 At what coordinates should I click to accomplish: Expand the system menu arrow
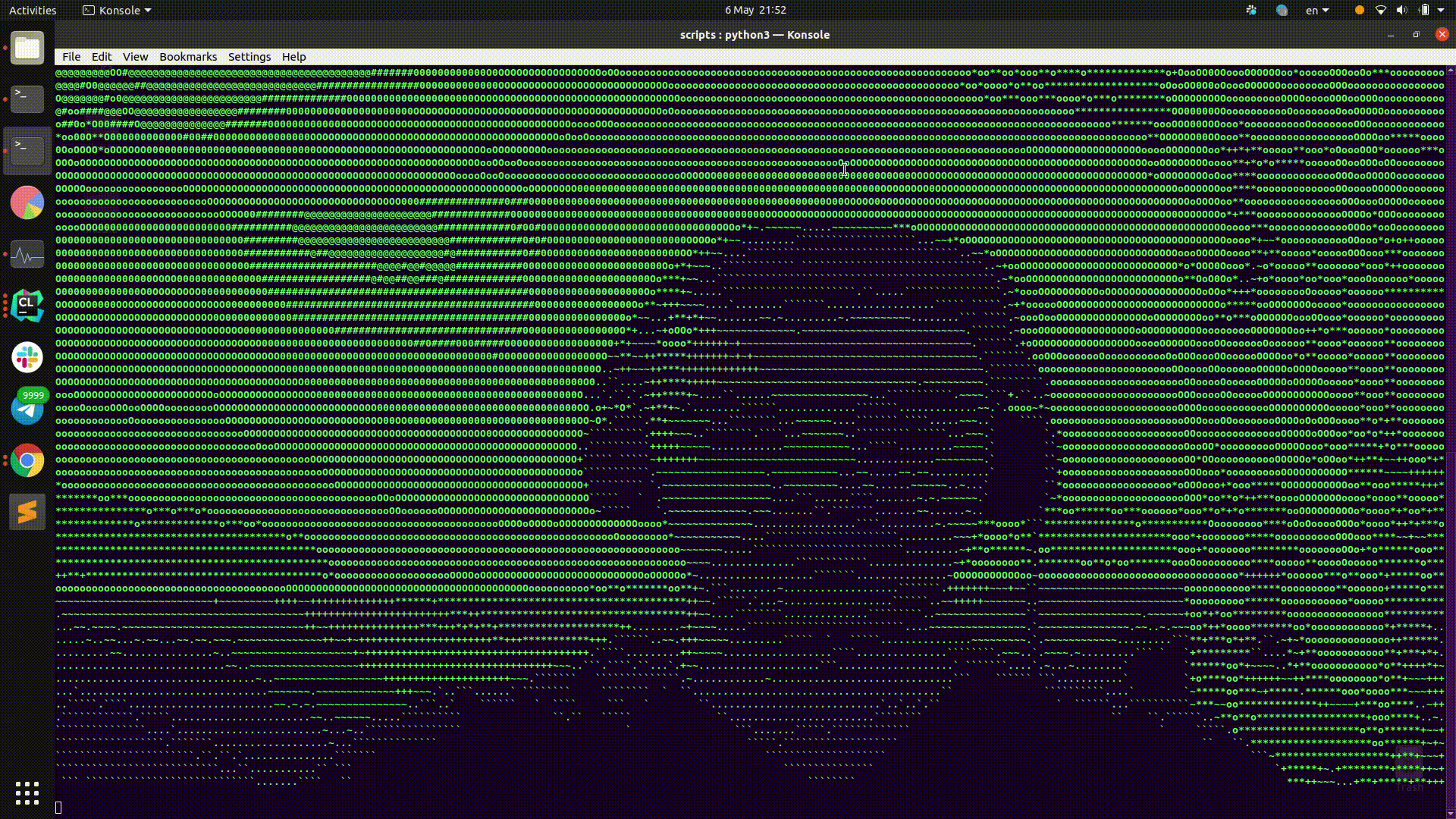(x=1441, y=11)
